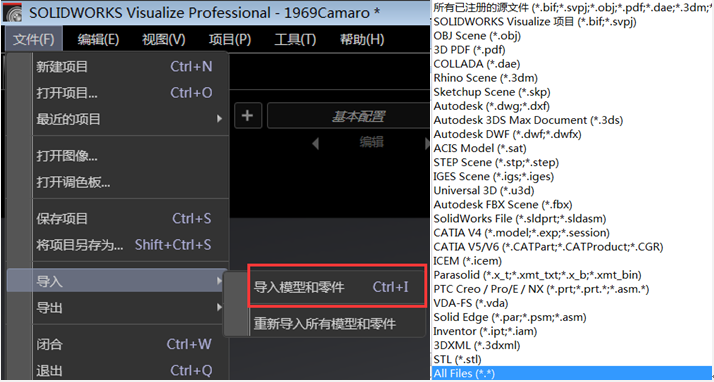
Task: Open the 项目(P) menu
Action: point(230,40)
